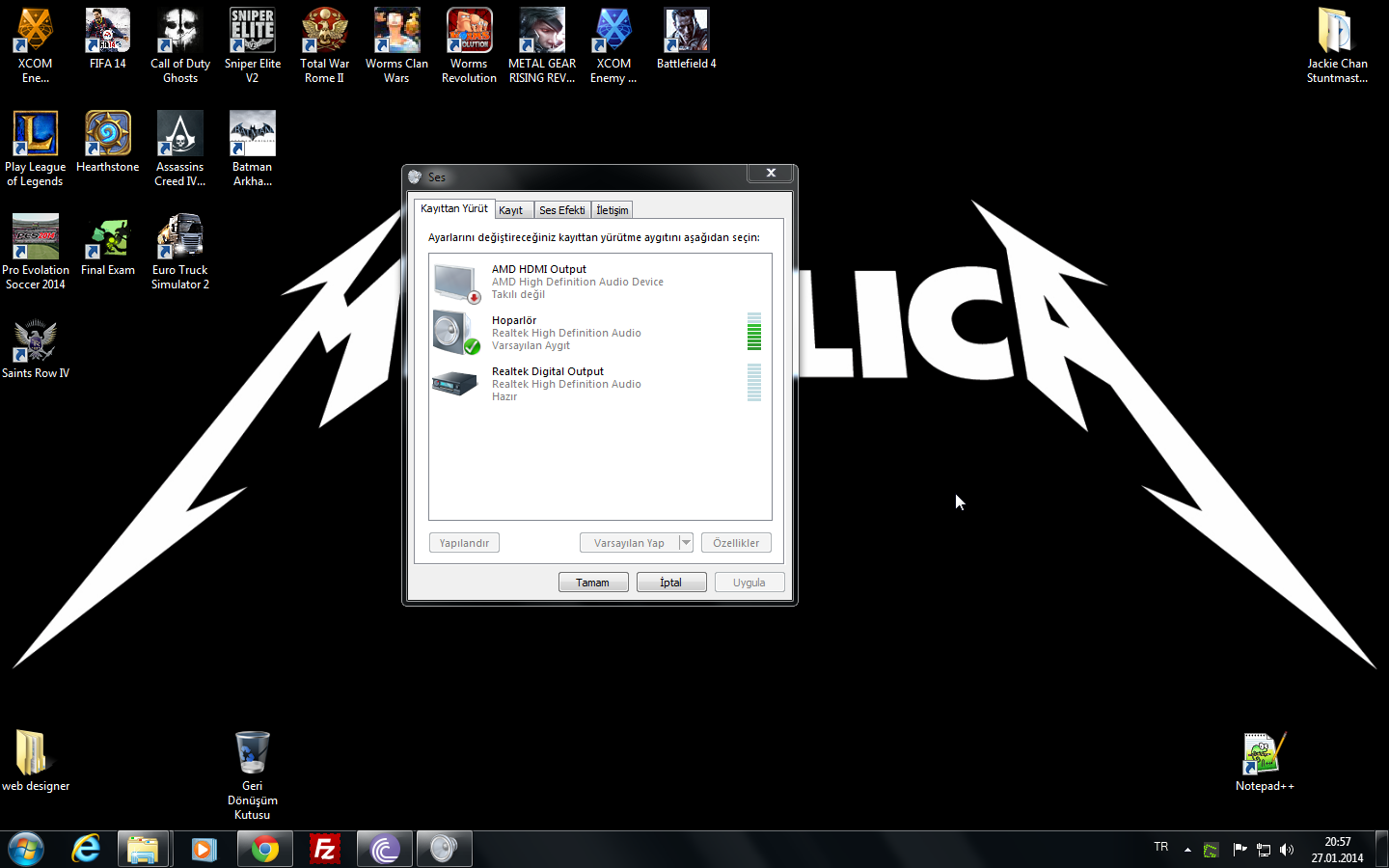Open the clock showing 20:57

click(x=1337, y=850)
